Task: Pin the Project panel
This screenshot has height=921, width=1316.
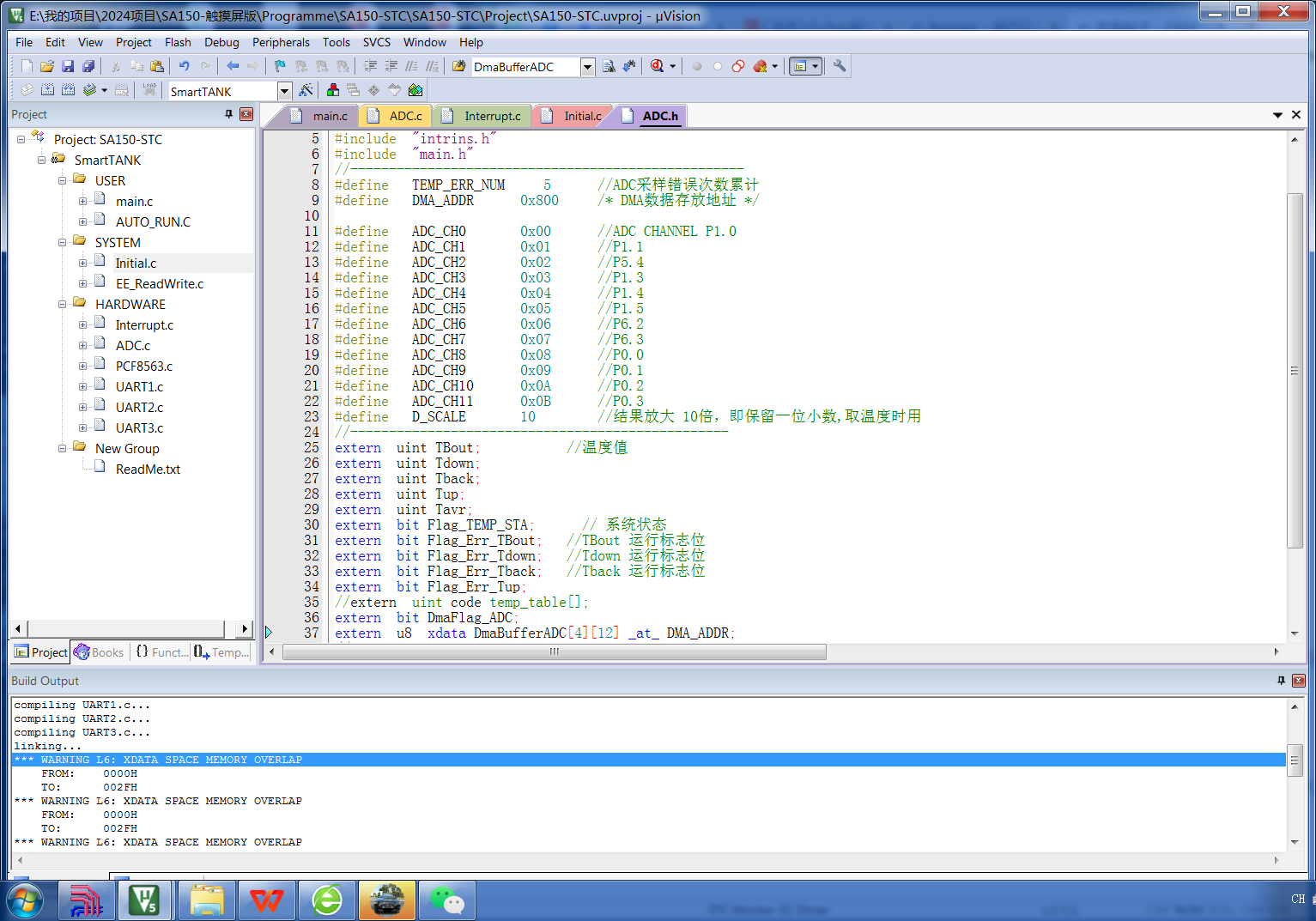Action: [x=228, y=114]
